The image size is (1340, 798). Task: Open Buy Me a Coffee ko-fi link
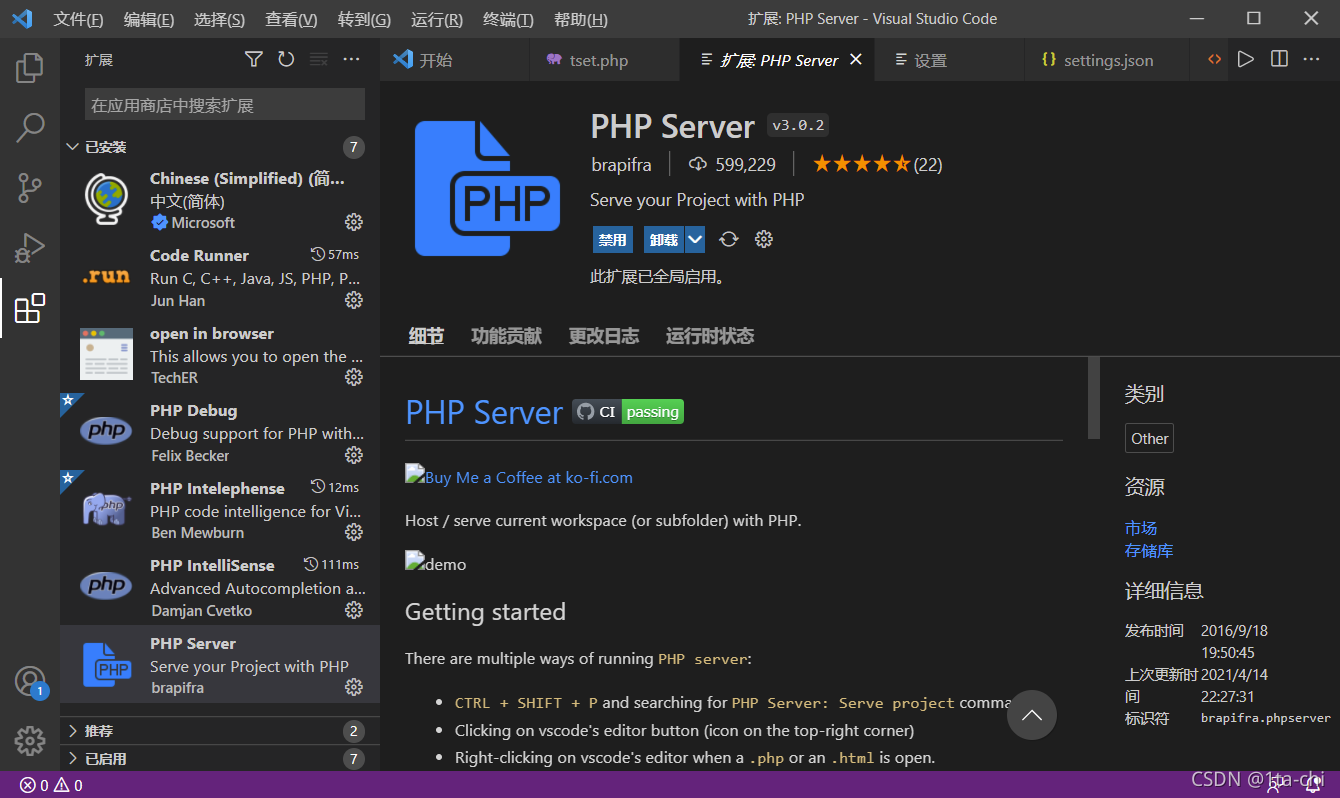519,477
